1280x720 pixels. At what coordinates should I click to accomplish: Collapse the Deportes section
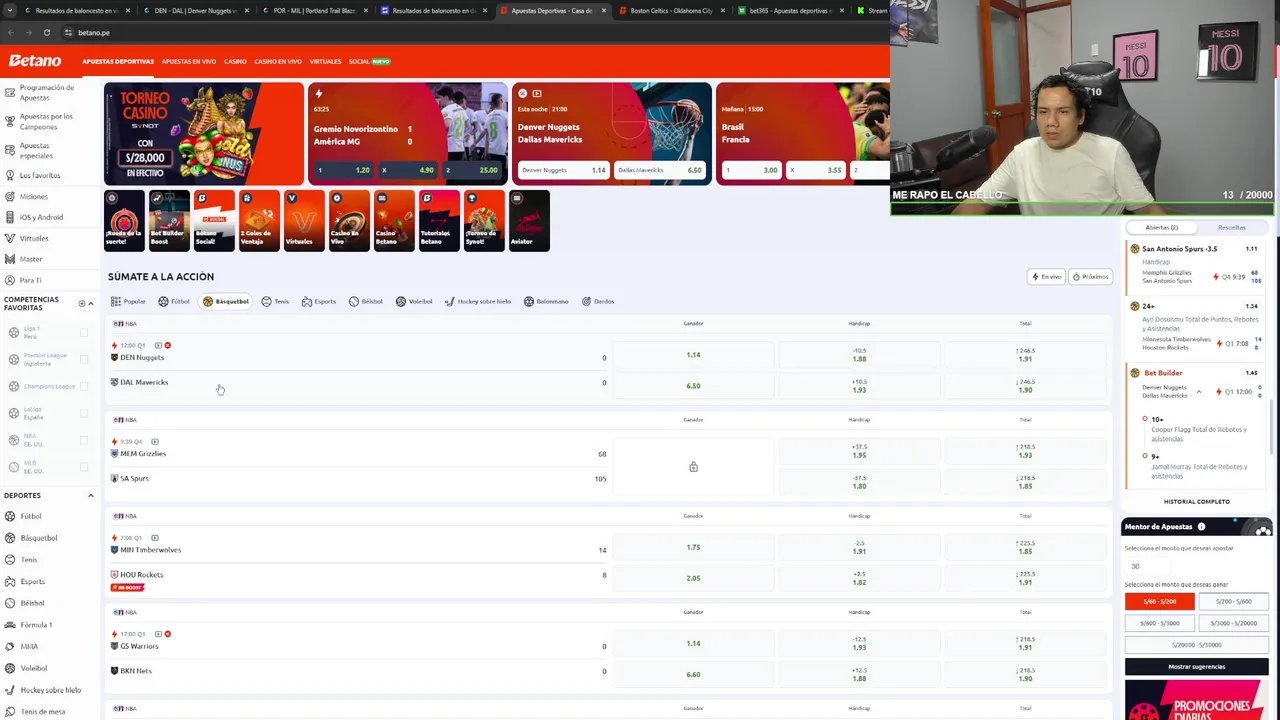point(90,495)
